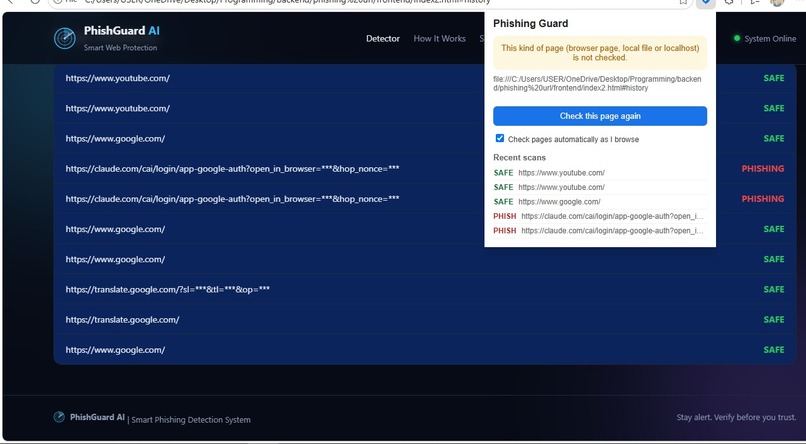Click the upper PHISHING label in the history table

coord(763,169)
